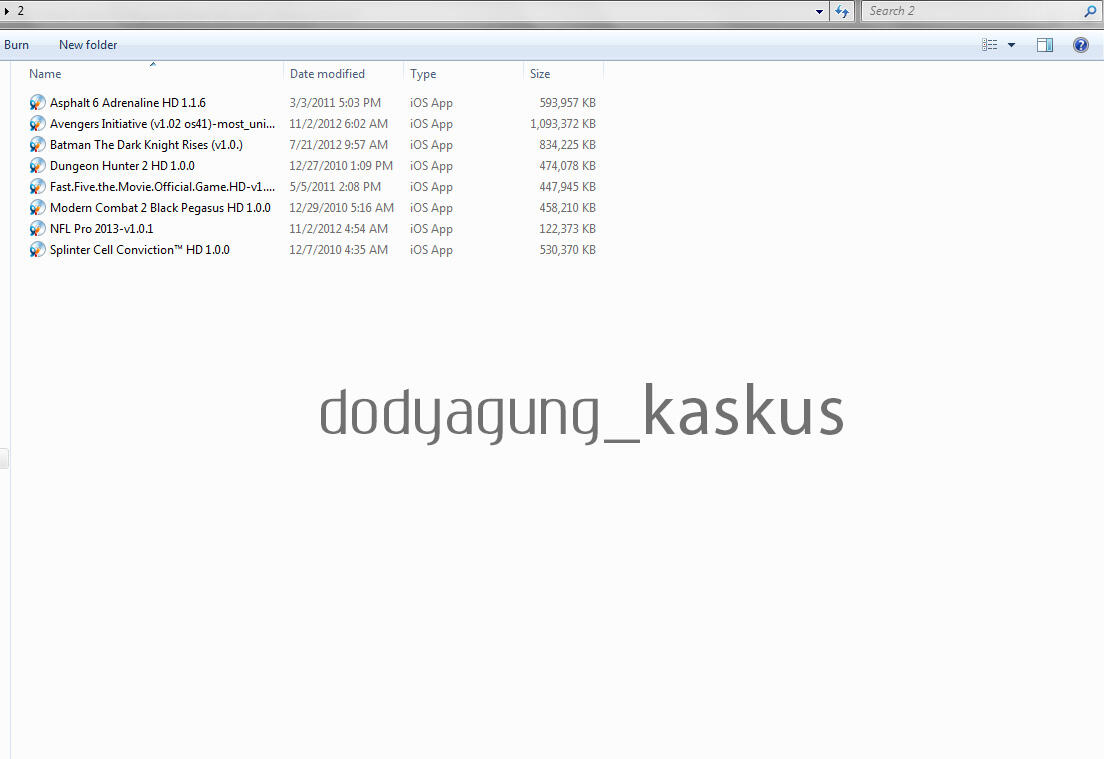Image resolution: width=1104 pixels, height=759 pixels.
Task: Select Asphalt 6 Adrenaline HD 1.1.6
Action: (x=127, y=103)
